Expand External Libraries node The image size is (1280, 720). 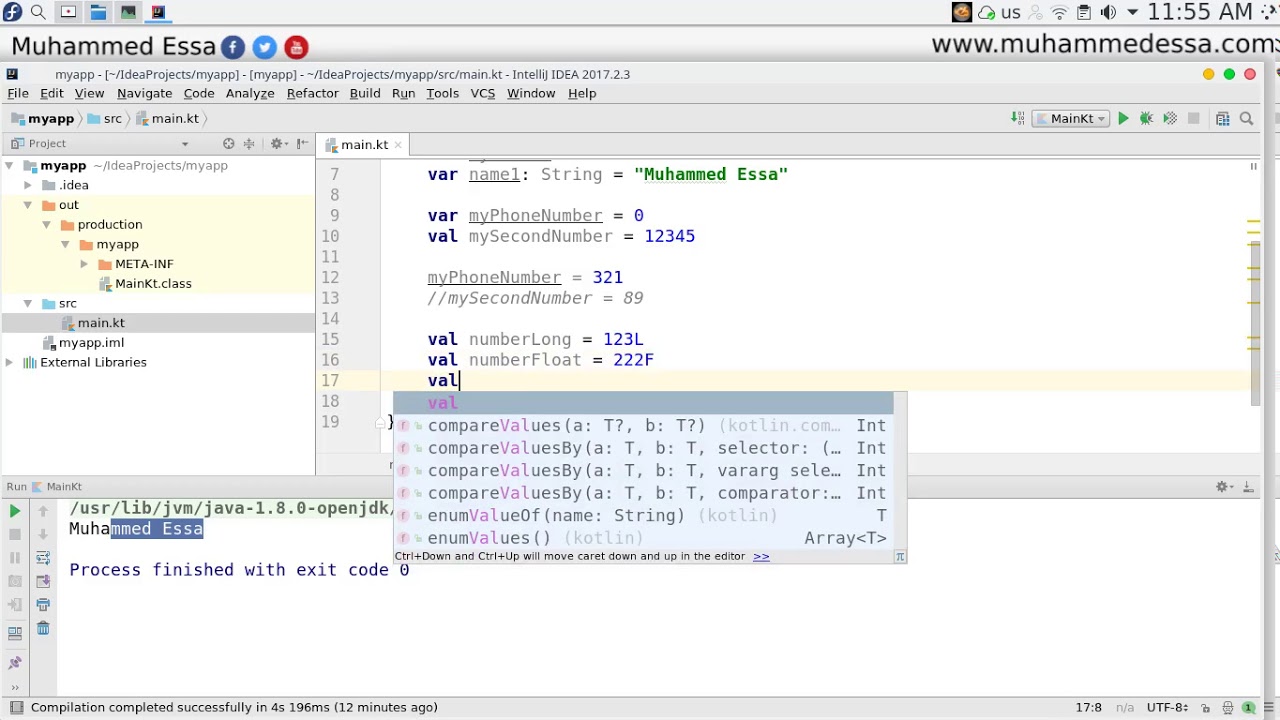point(9,362)
